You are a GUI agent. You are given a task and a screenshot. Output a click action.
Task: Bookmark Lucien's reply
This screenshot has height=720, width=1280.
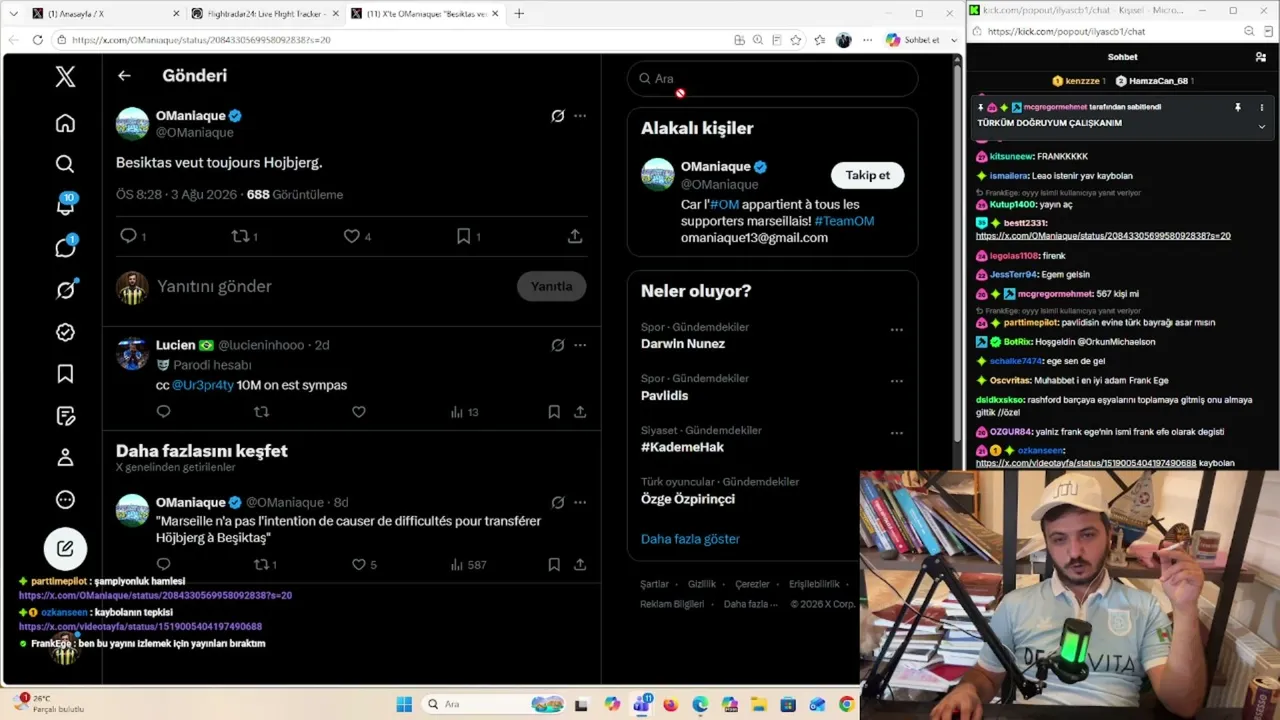tap(554, 412)
